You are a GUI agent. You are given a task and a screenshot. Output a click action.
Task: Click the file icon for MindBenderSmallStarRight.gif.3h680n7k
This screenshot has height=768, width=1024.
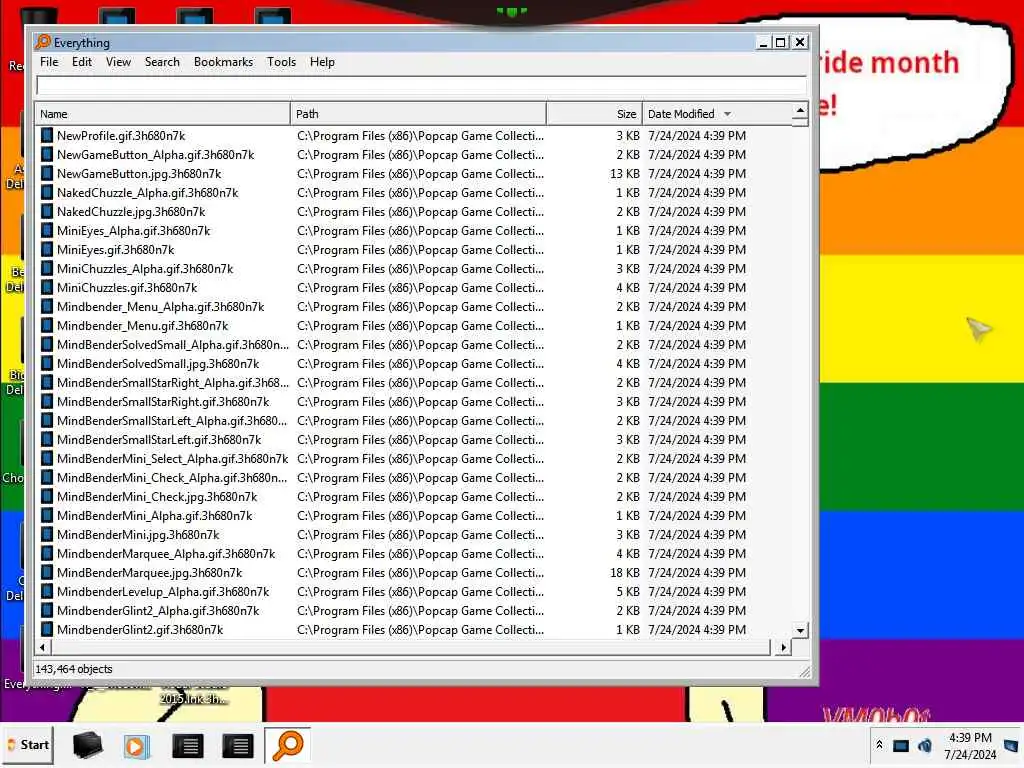[47, 402]
